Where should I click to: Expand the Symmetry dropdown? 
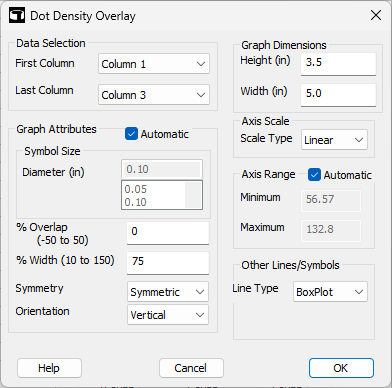[168, 292]
